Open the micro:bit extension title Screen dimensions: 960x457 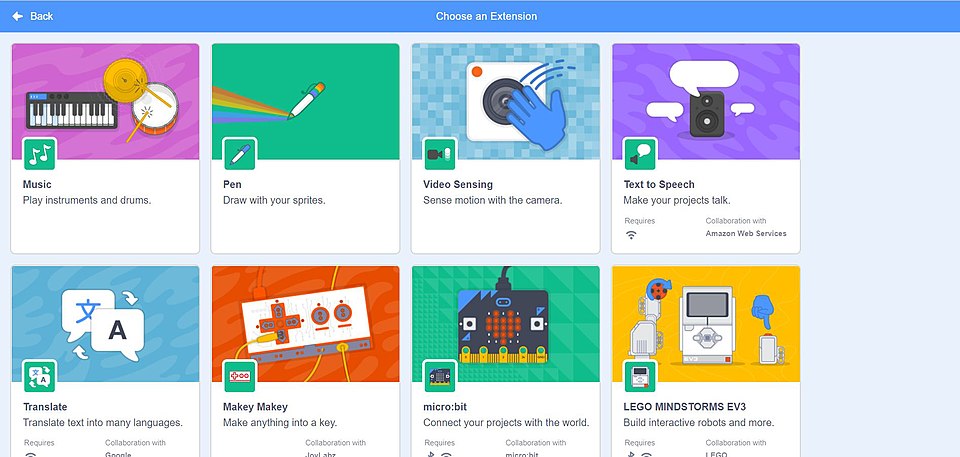pyautogui.click(x=445, y=407)
